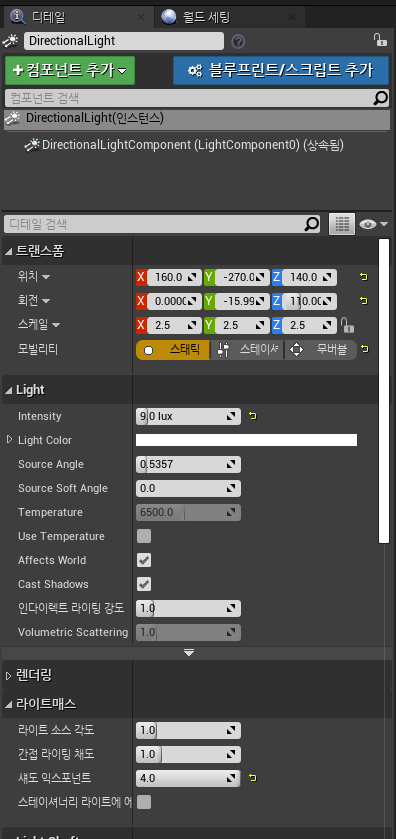Open the 회전 dropdown arrow
The width and height of the screenshot is (396, 839).
point(46,301)
